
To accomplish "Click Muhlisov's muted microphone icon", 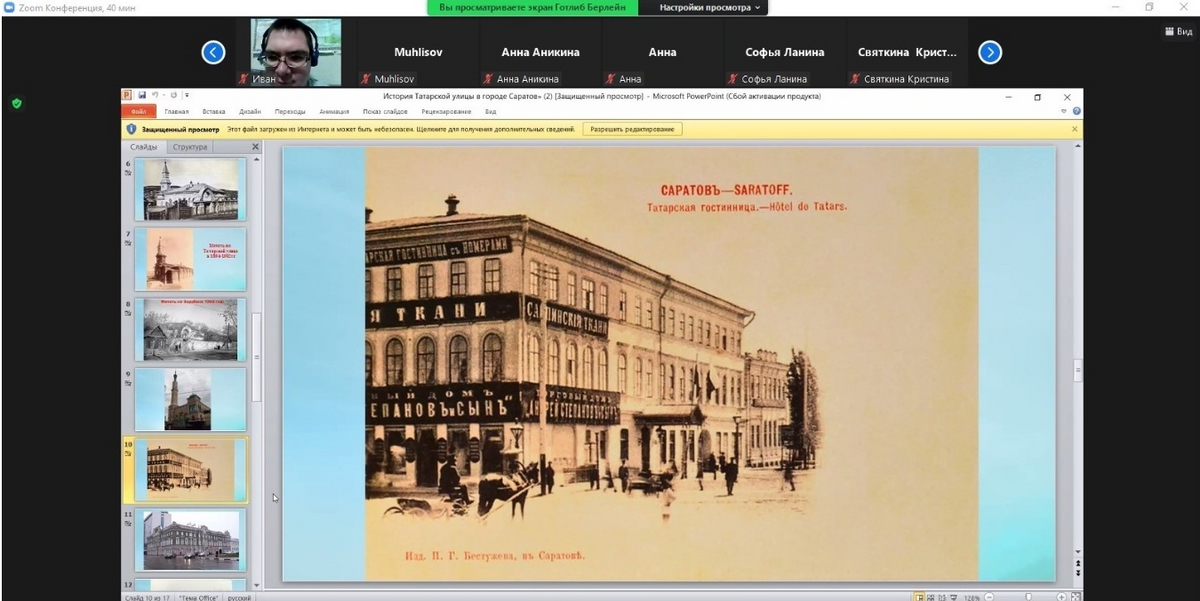I will (x=366, y=79).
